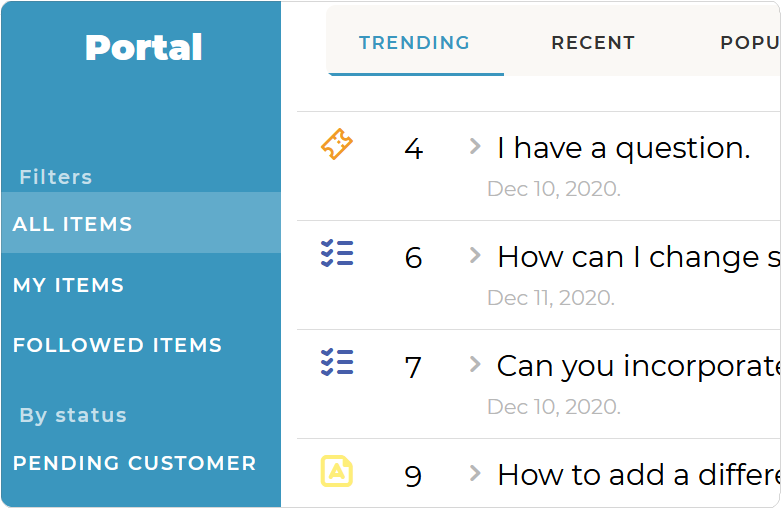Filter by Pending Customer status

(x=141, y=463)
